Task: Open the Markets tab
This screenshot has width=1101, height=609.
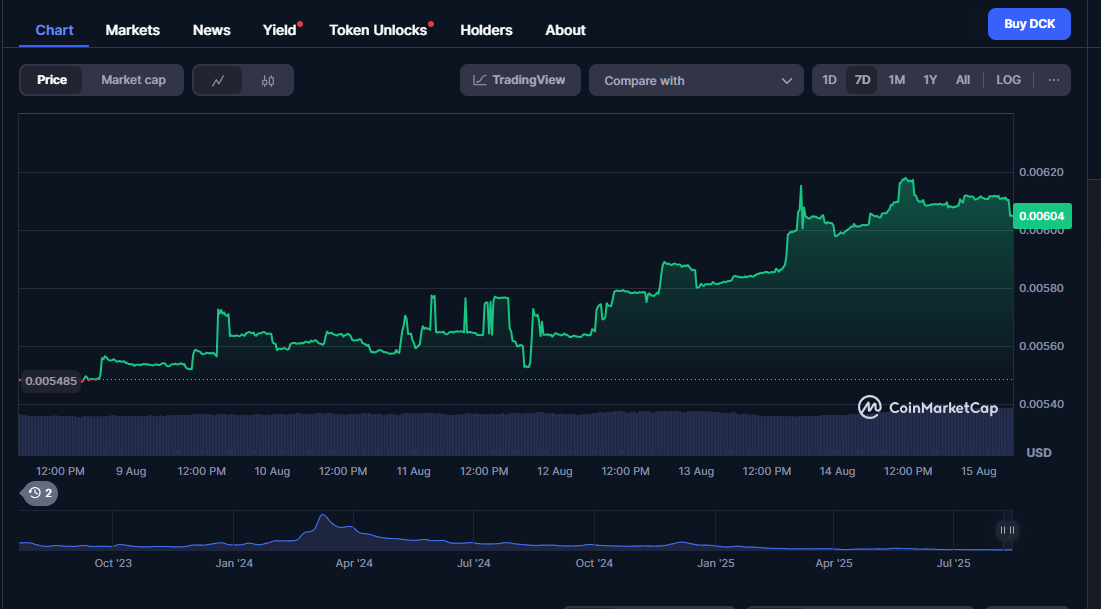Action: pos(132,30)
